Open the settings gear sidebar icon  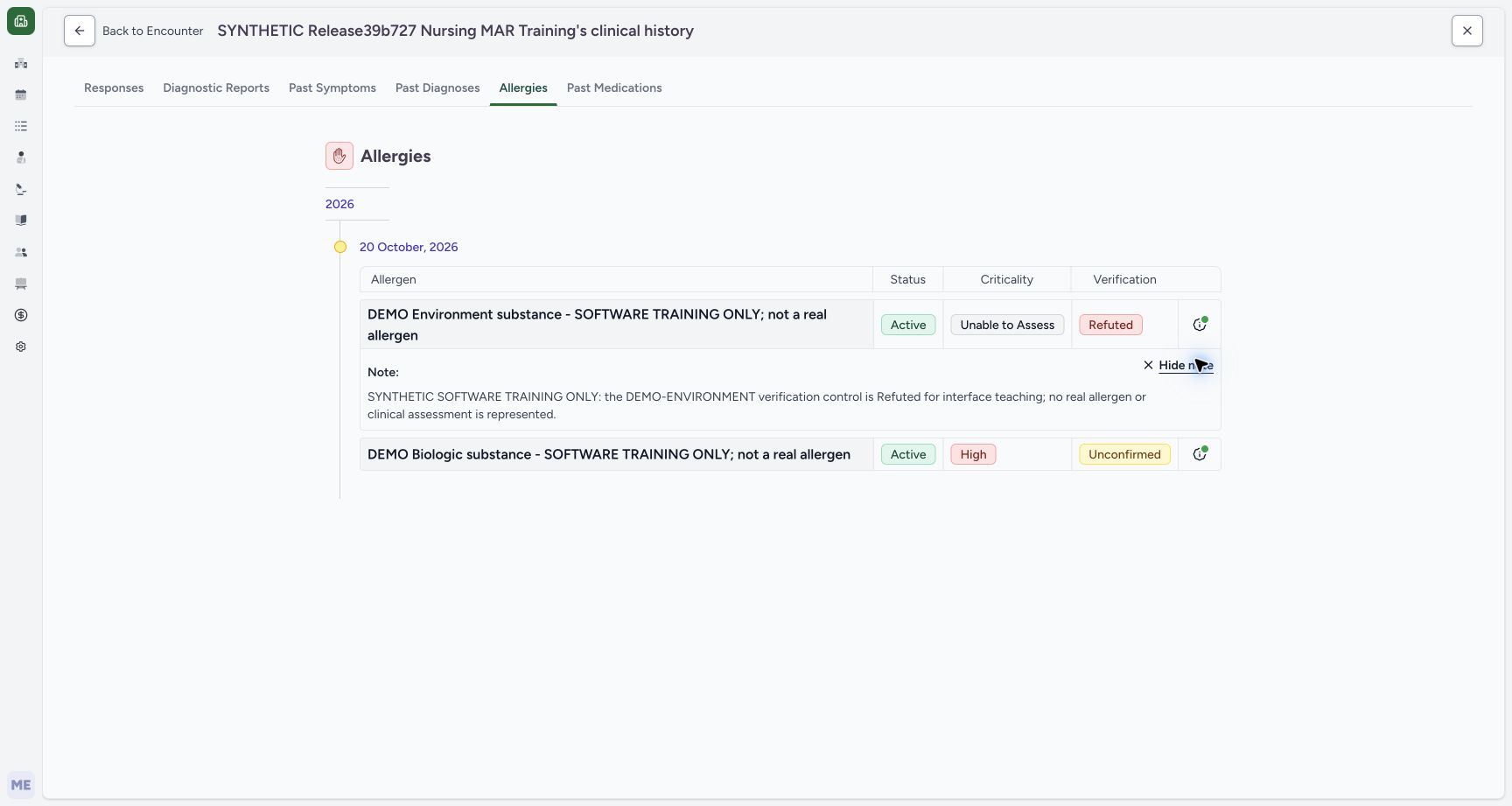(21, 347)
